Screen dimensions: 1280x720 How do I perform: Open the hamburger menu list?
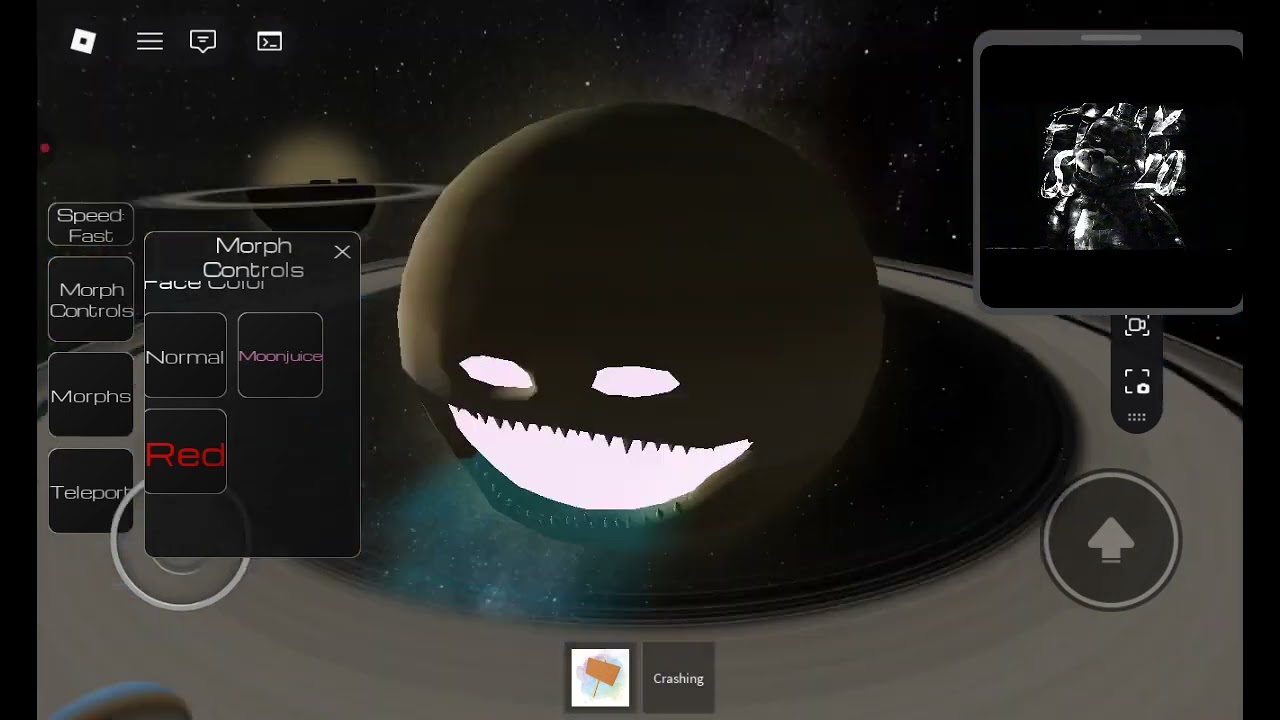pyautogui.click(x=150, y=41)
